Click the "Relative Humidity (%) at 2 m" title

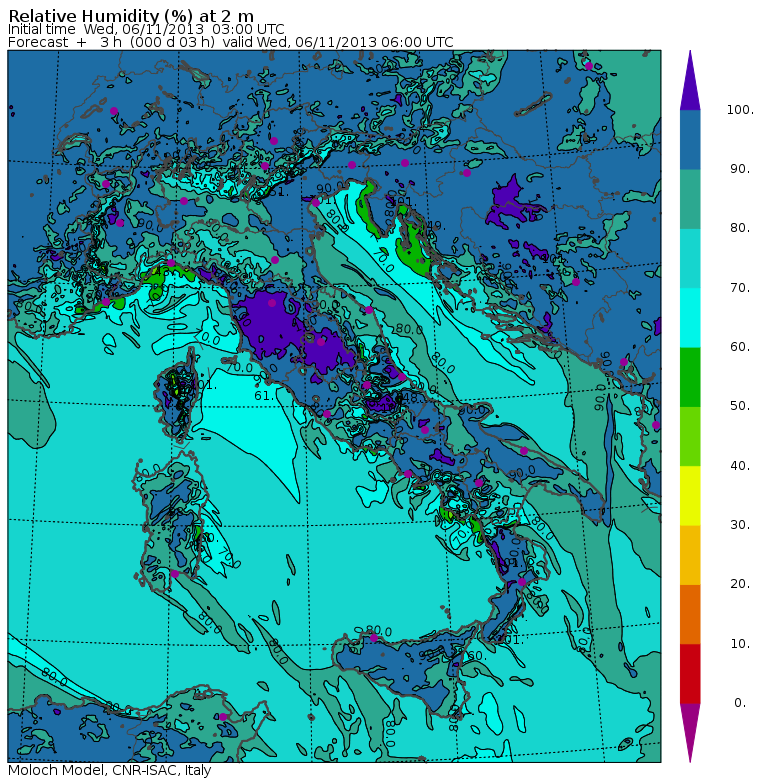(x=131, y=15)
